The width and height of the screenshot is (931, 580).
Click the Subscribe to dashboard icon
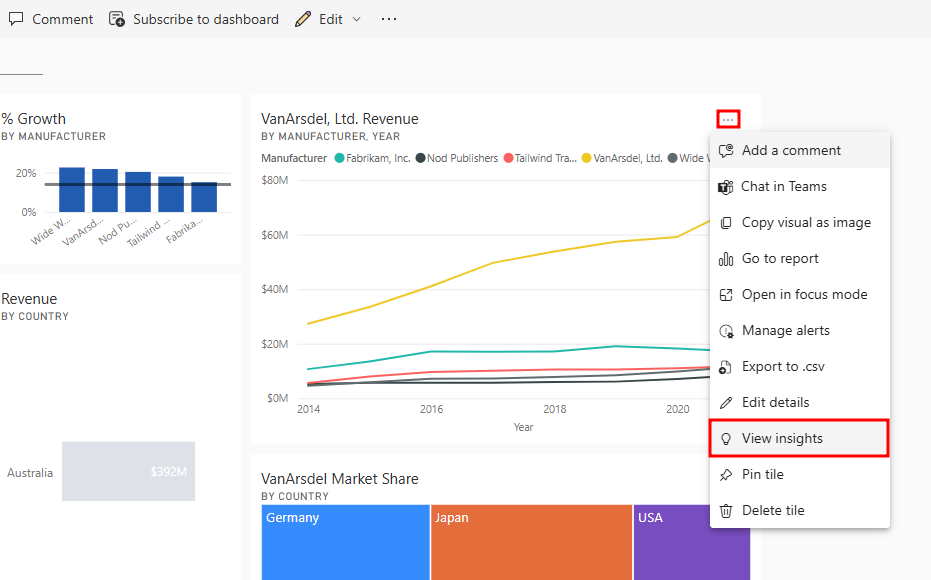click(117, 19)
